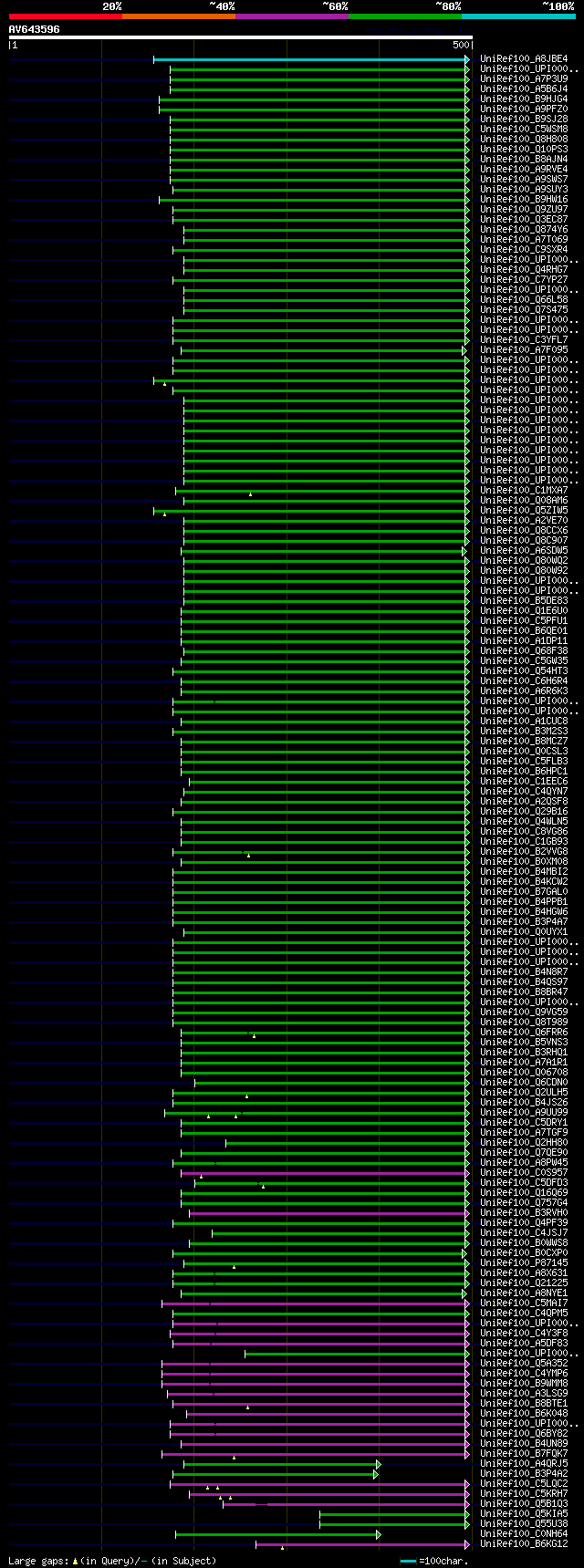Image resolution: width=584 pixels, height=1568 pixels.
Task: Select hit UniRef100_A7T069
Action: [524, 240]
